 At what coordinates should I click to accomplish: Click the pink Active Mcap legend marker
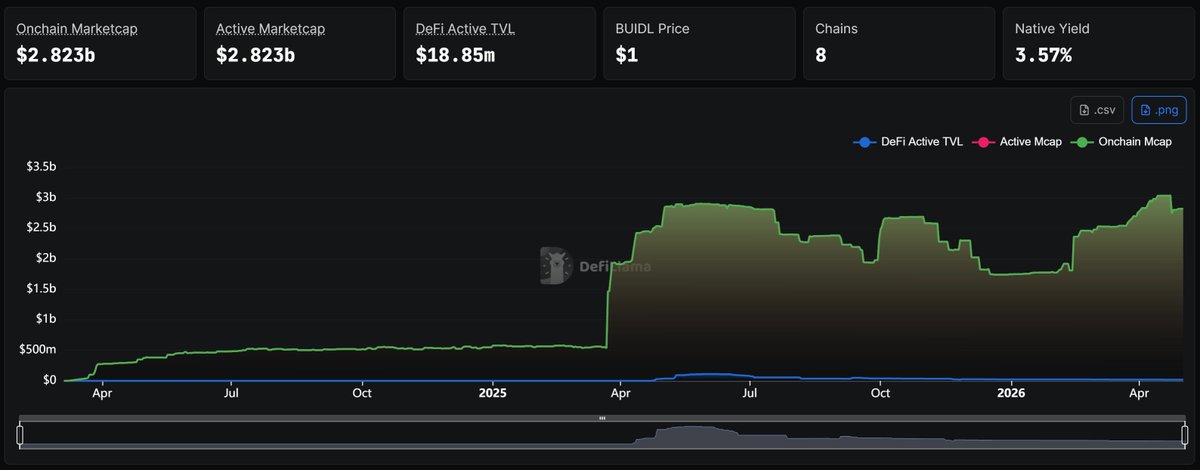(x=984, y=142)
